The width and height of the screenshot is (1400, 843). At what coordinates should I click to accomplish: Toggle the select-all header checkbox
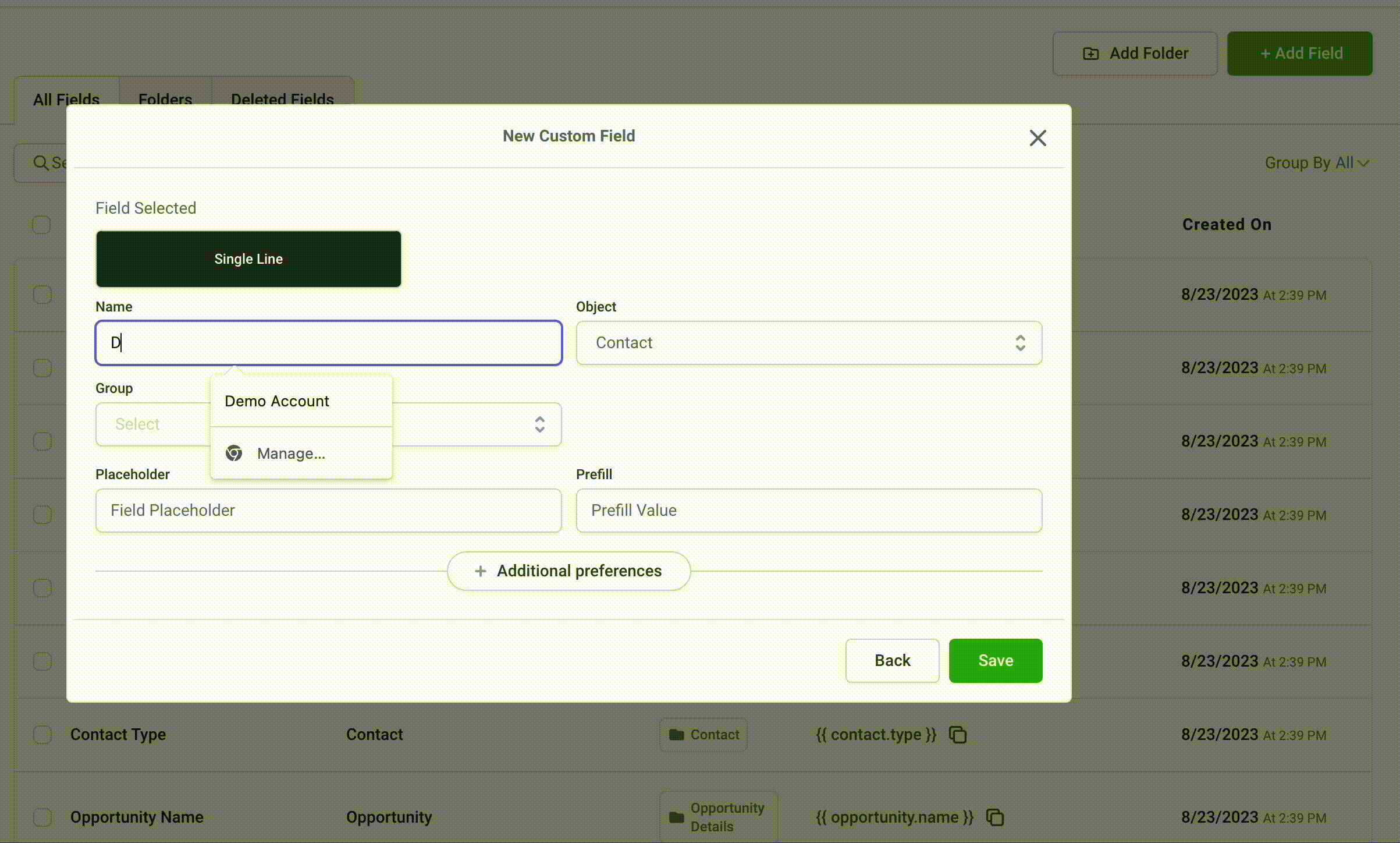[41, 225]
